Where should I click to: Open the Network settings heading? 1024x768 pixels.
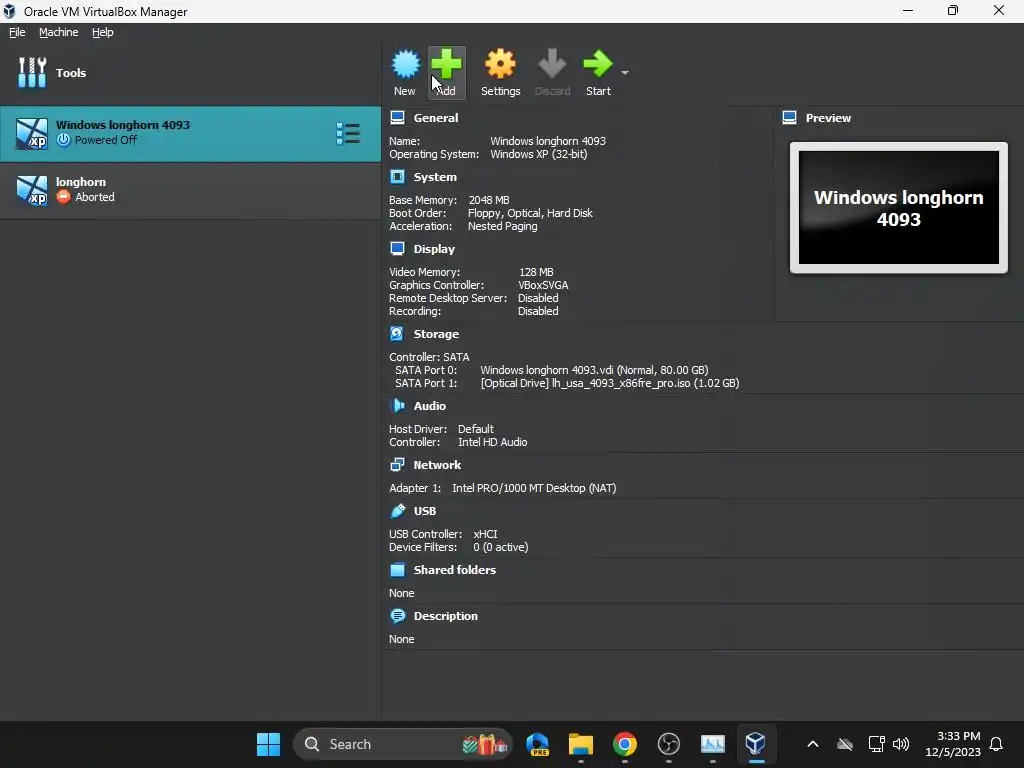[437, 465]
